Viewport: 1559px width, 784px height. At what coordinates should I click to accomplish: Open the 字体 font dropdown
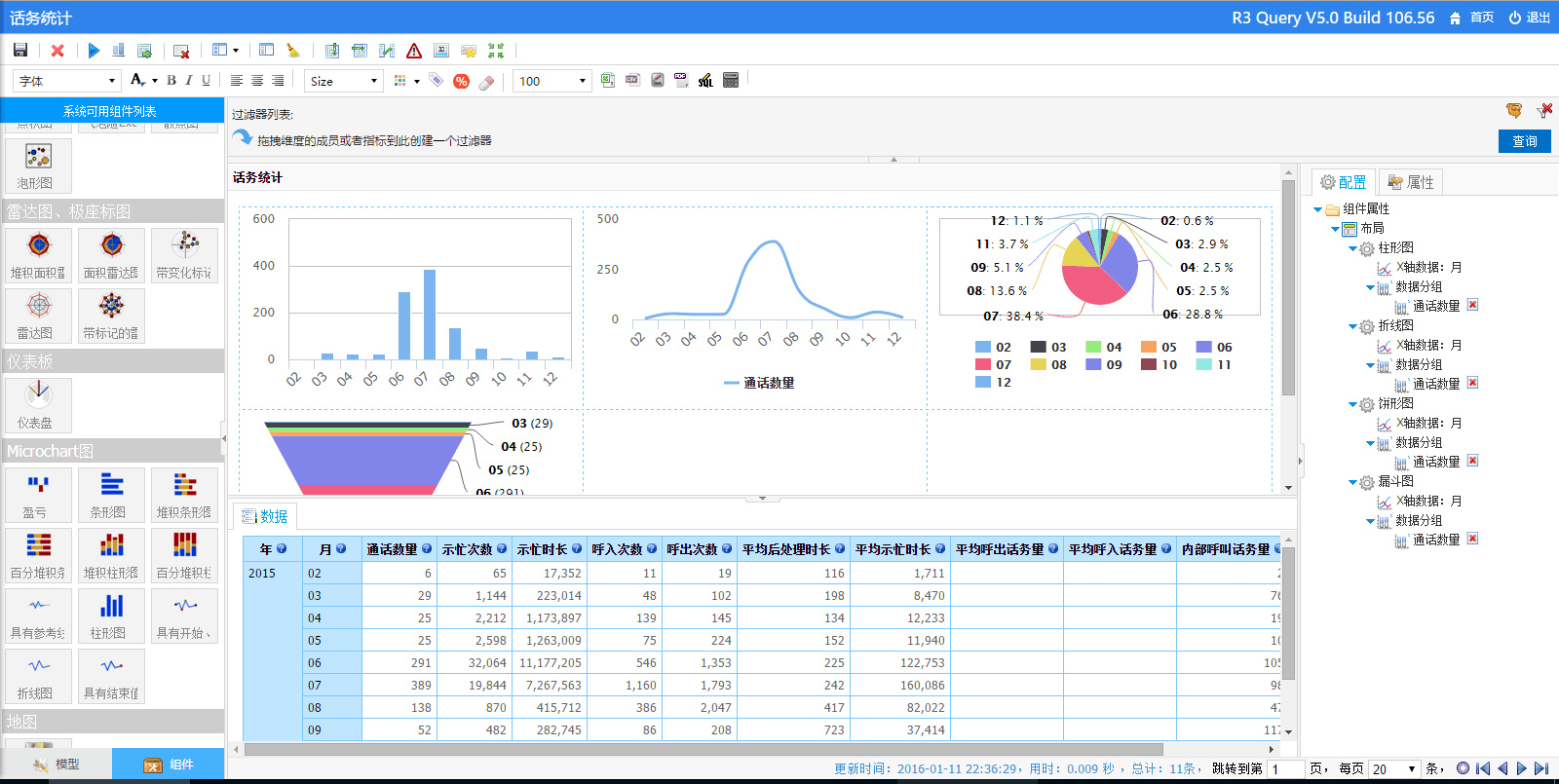click(66, 81)
